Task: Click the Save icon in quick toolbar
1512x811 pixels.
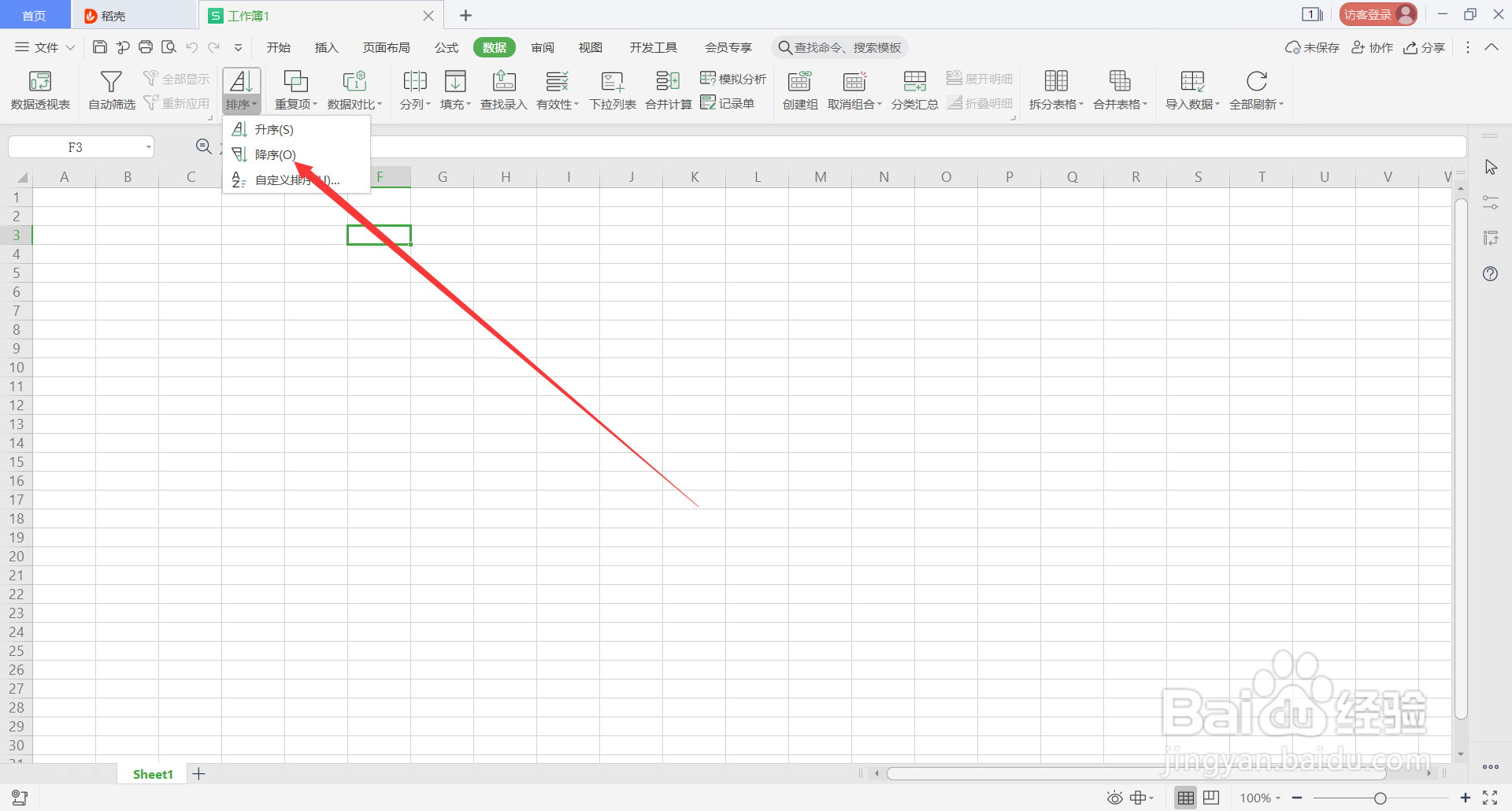Action: click(100, 47)
